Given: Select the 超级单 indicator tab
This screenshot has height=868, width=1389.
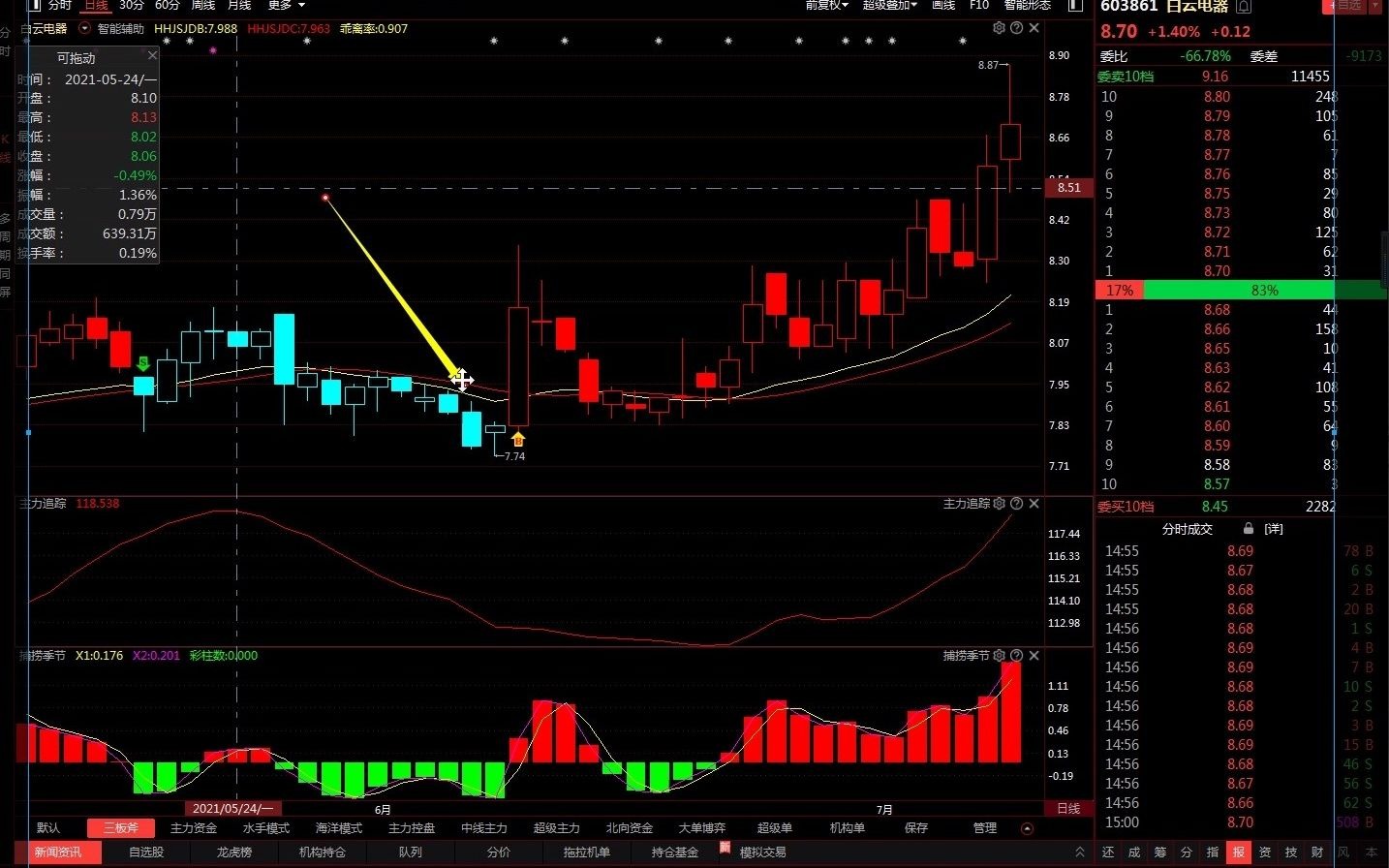Looking at the screenshot, I should coord(775,828).
